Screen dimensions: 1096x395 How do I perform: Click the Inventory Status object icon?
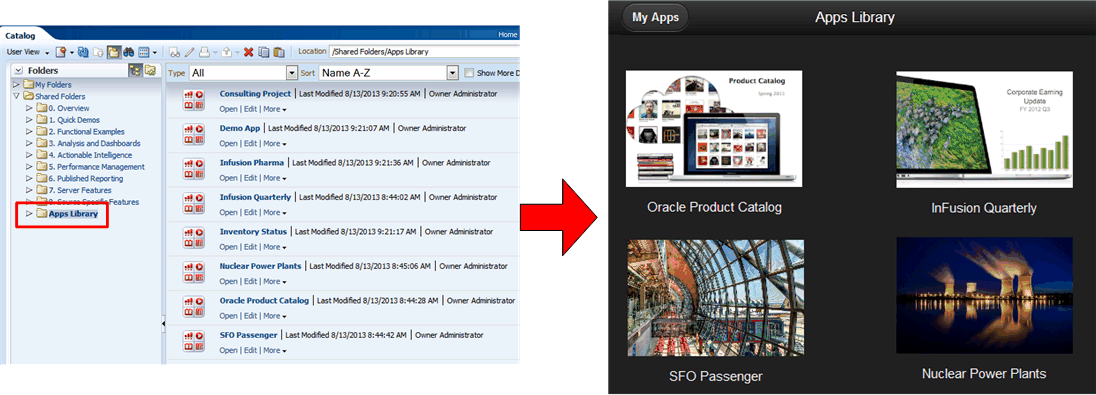194,237
